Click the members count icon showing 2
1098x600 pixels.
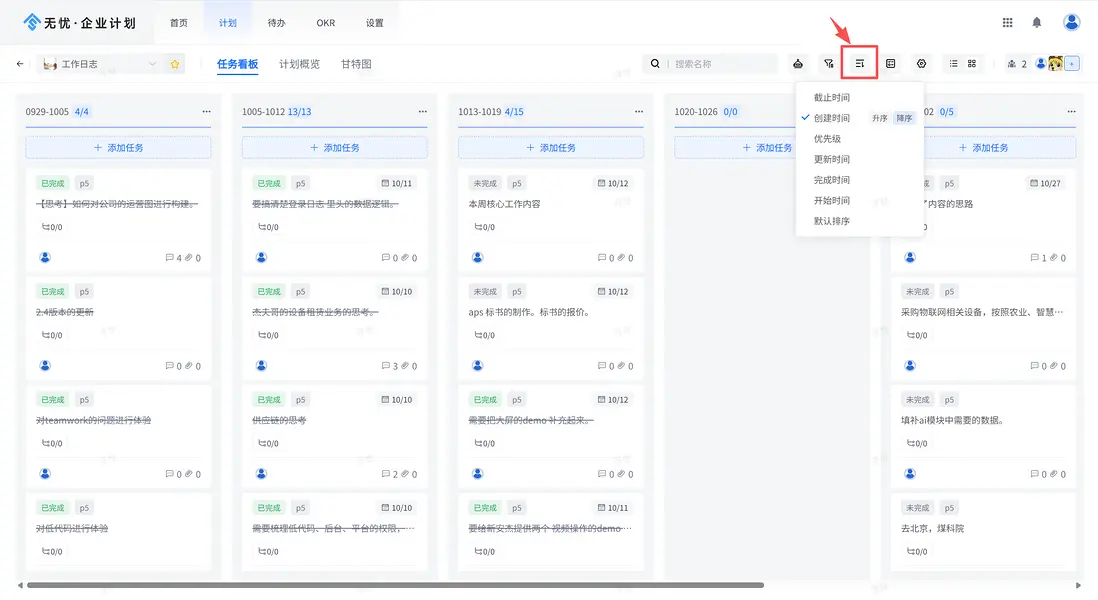(x=1017, y=64)
